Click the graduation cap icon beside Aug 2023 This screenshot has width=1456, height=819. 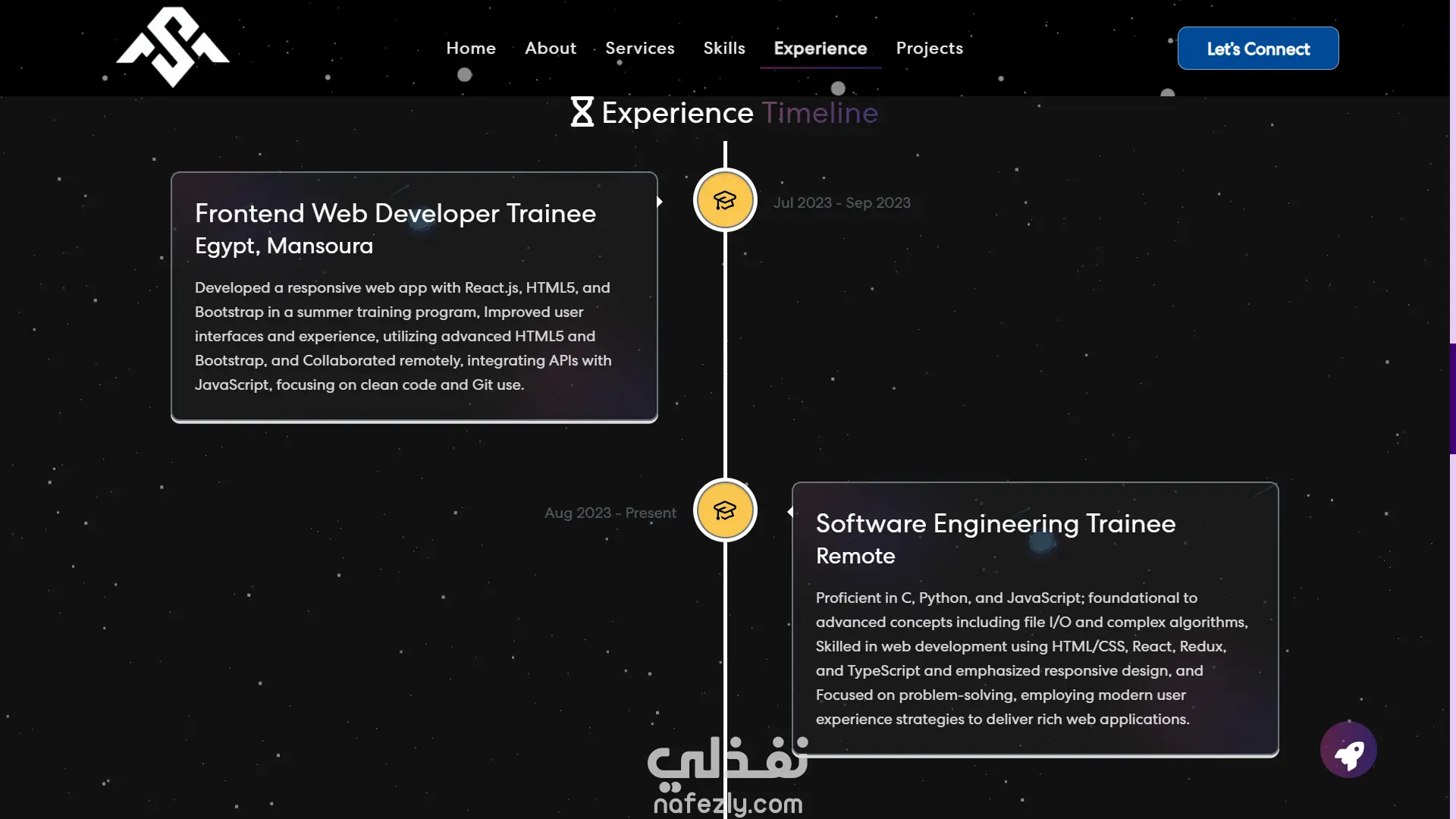725,511
